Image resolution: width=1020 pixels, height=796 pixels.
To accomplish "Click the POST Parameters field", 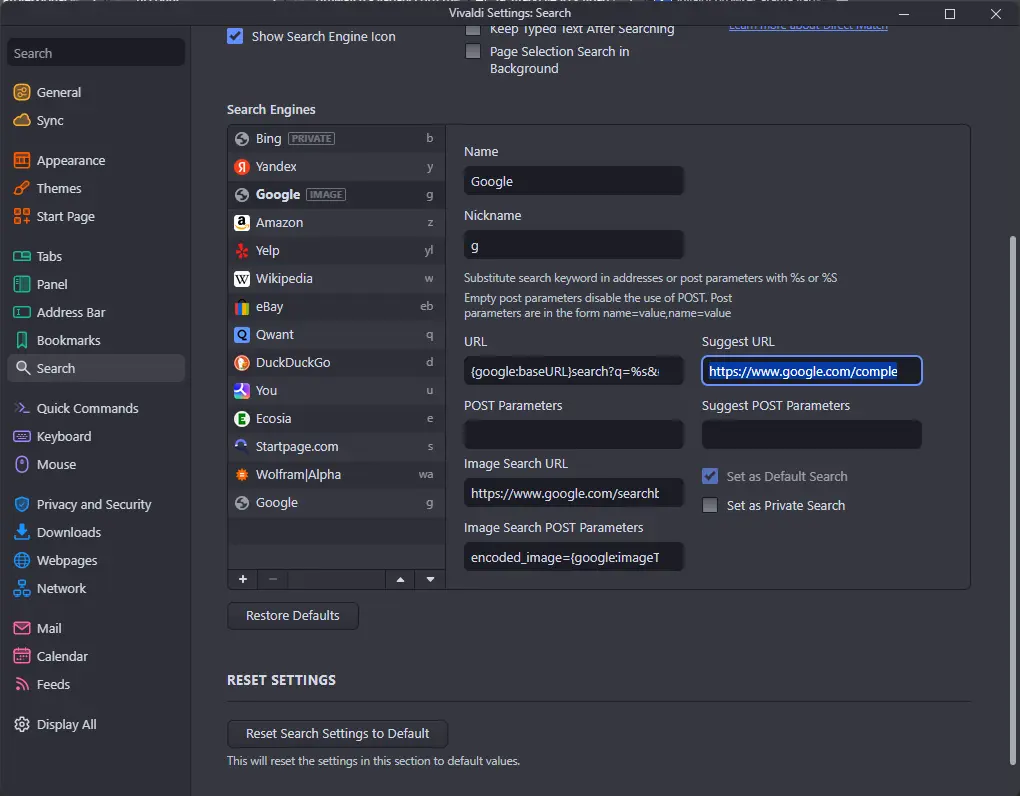I will [573, 434].
